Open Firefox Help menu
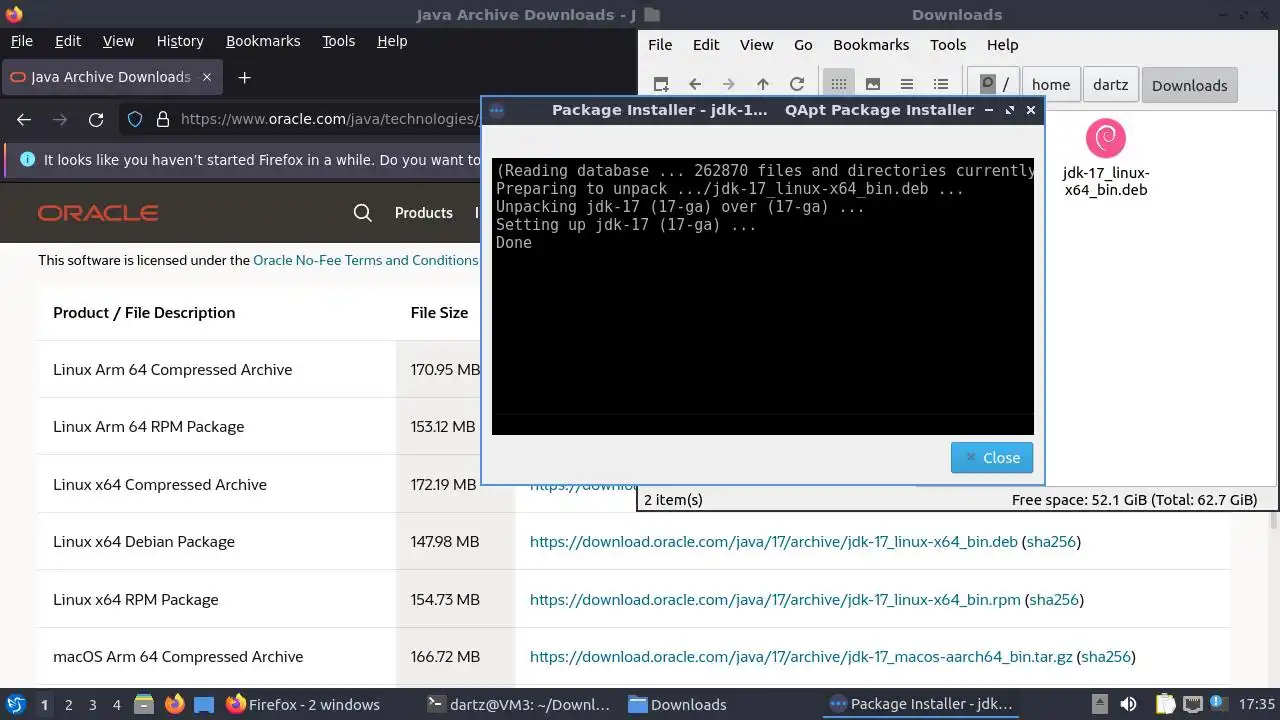Viewport: 1280px width, 720px height. tap(392, 41)
